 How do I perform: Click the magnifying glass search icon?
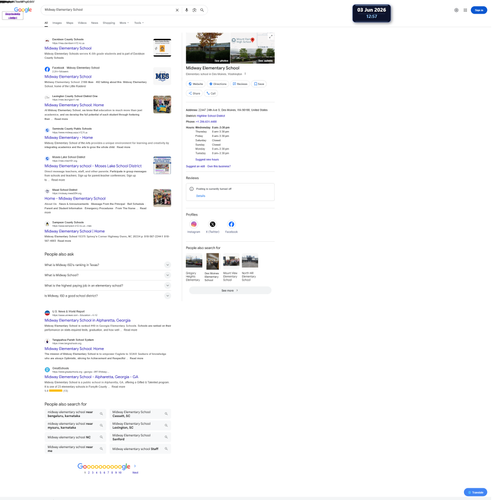(x=203, y=10)
